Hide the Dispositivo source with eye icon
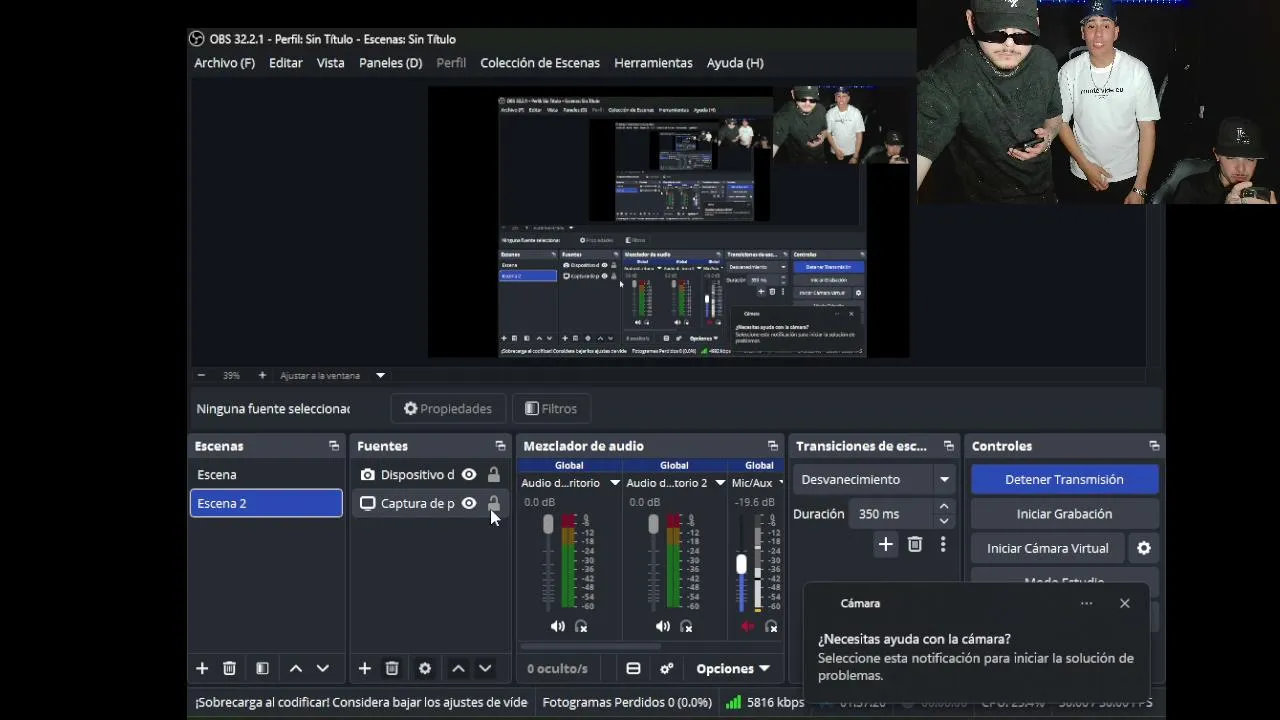Image resolution: width=1280 pixels, height=720 pixels. [x=469, y=474]
